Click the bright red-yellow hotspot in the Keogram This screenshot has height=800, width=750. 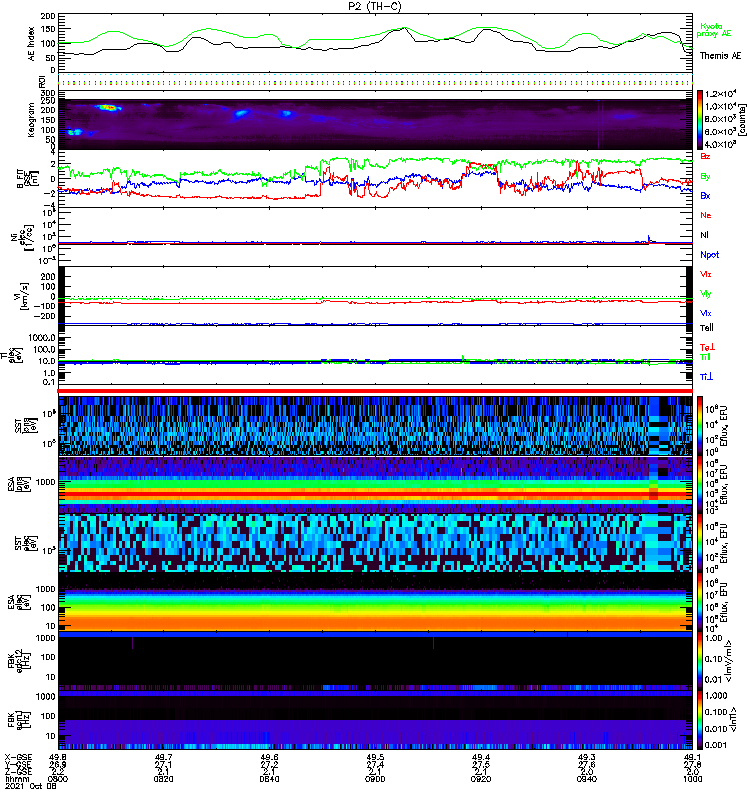108,108
